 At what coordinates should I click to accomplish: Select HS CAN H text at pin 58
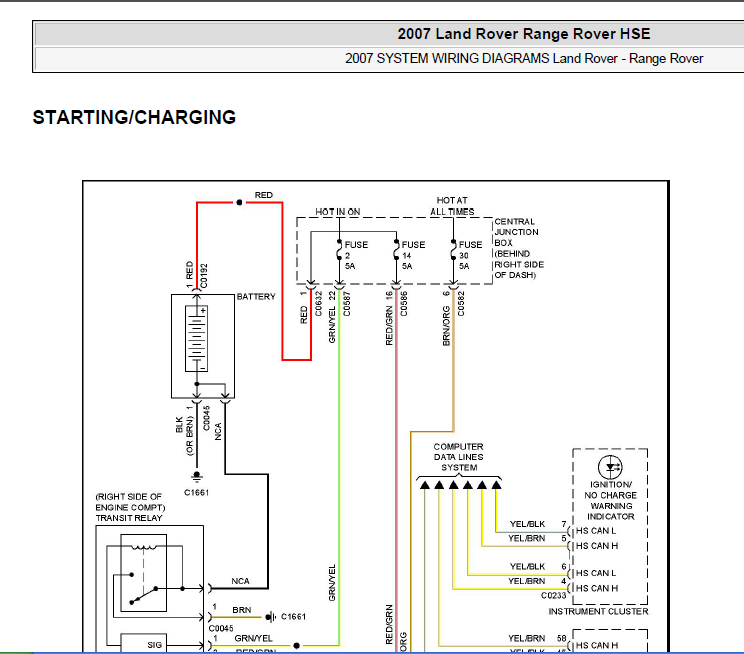597,645
